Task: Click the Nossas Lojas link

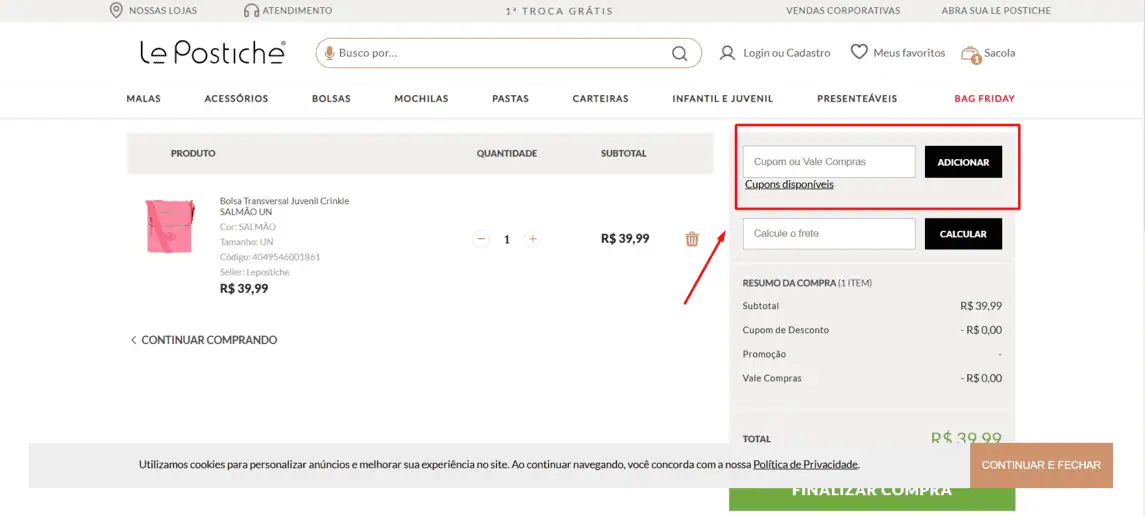Action: pos(163,11)
